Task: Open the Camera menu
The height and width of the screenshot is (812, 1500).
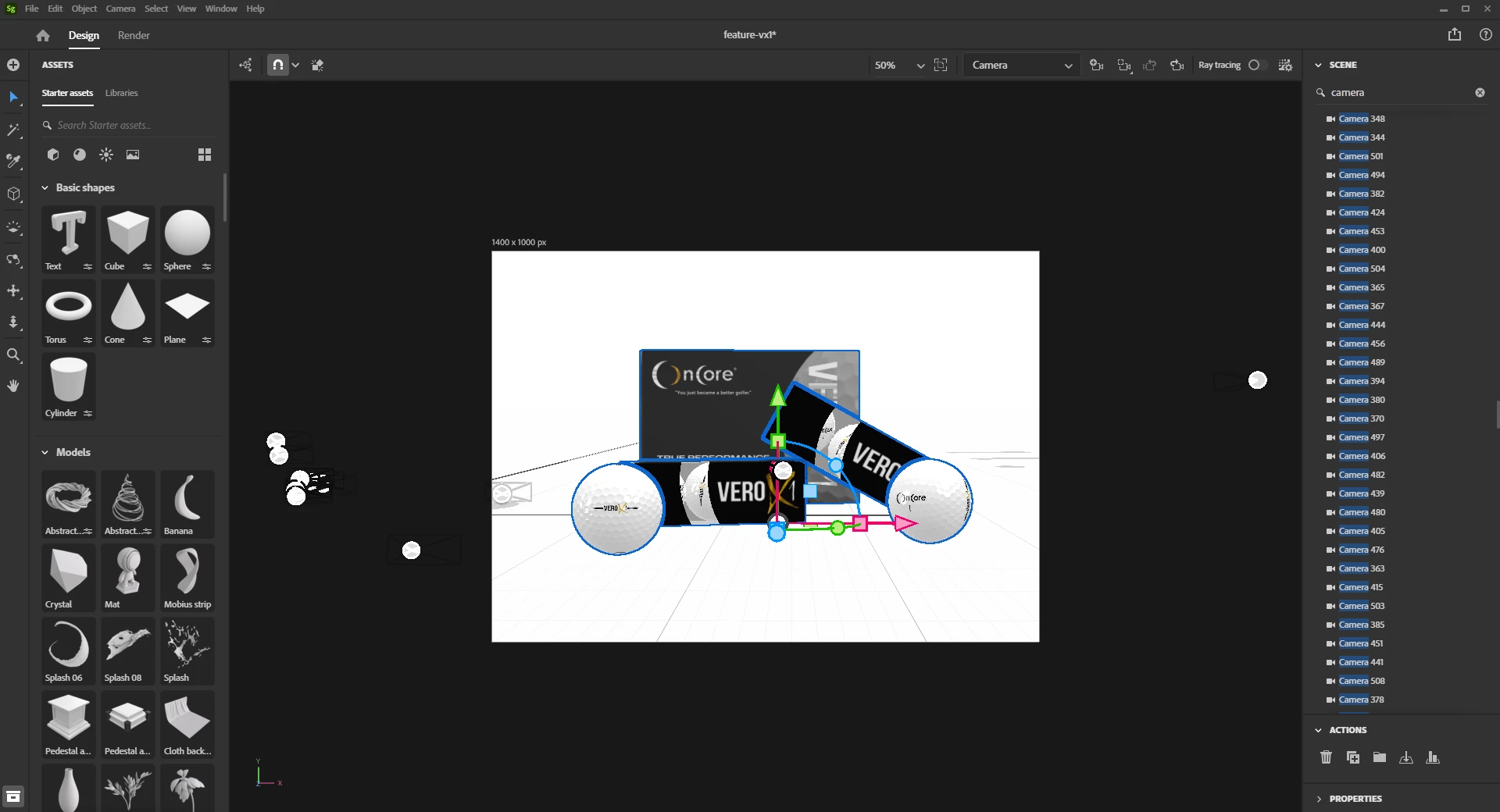Action: pos(120,9)
